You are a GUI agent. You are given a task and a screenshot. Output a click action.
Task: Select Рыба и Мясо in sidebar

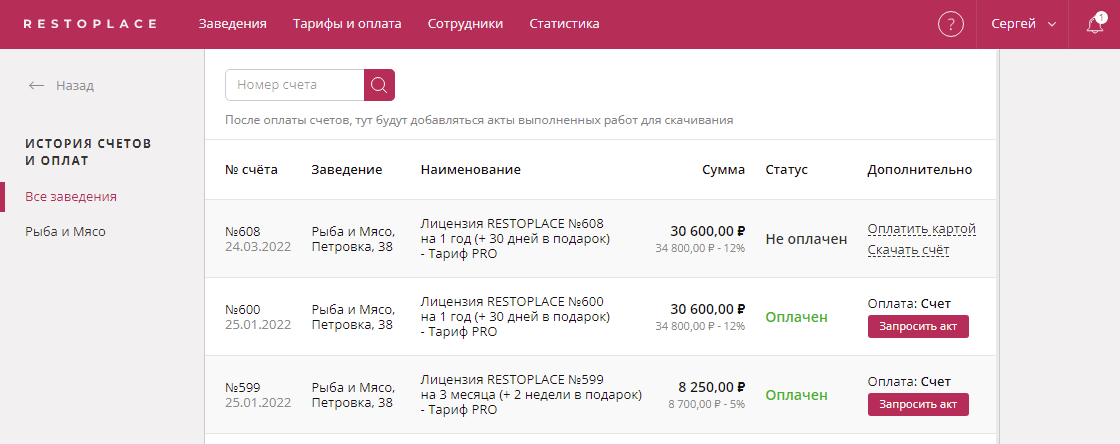coord(65,231)
